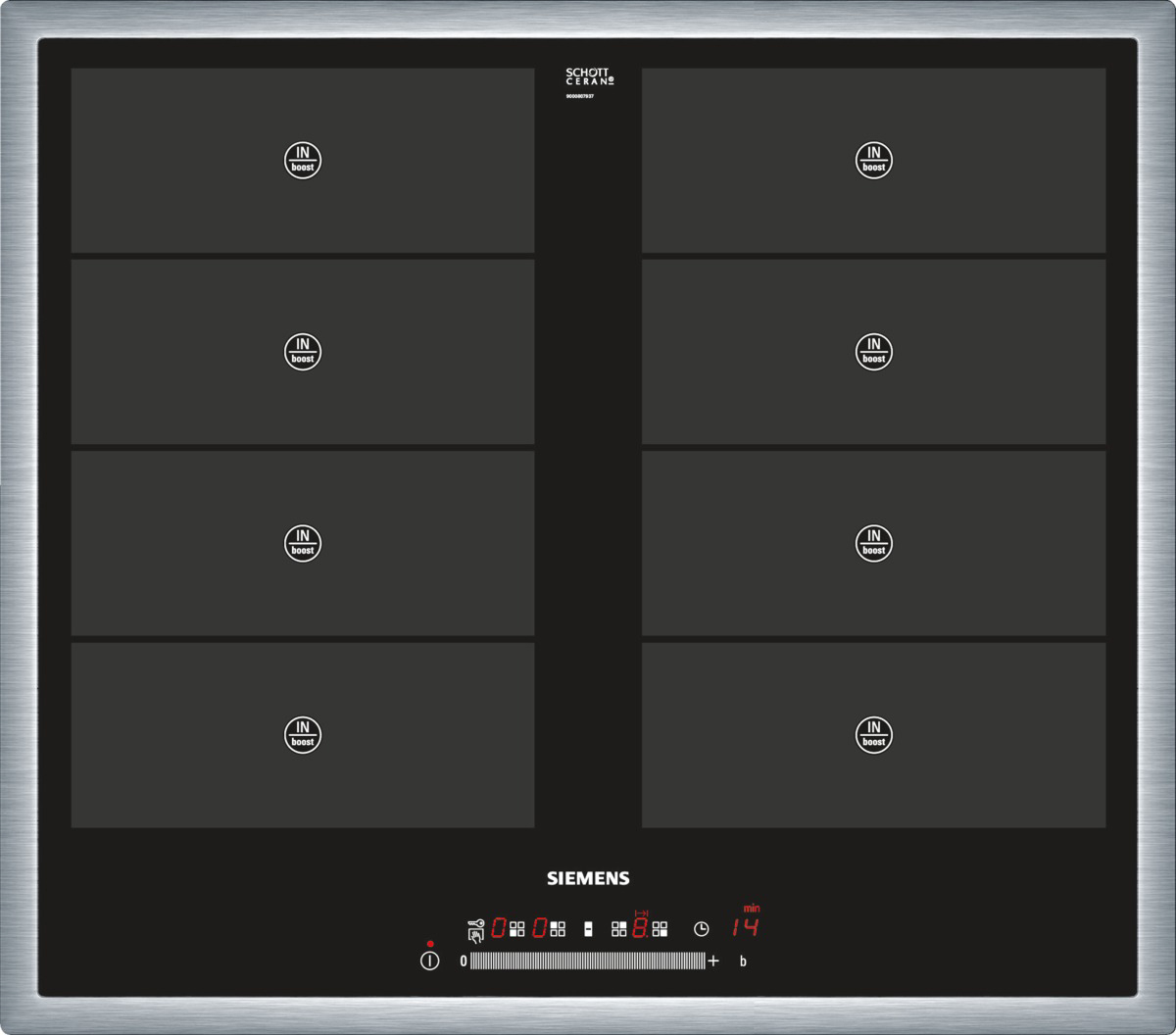Viewport: 1176px width, 1035px height.
Task: Touch the middle of the power slider
Action: point(587,961)
